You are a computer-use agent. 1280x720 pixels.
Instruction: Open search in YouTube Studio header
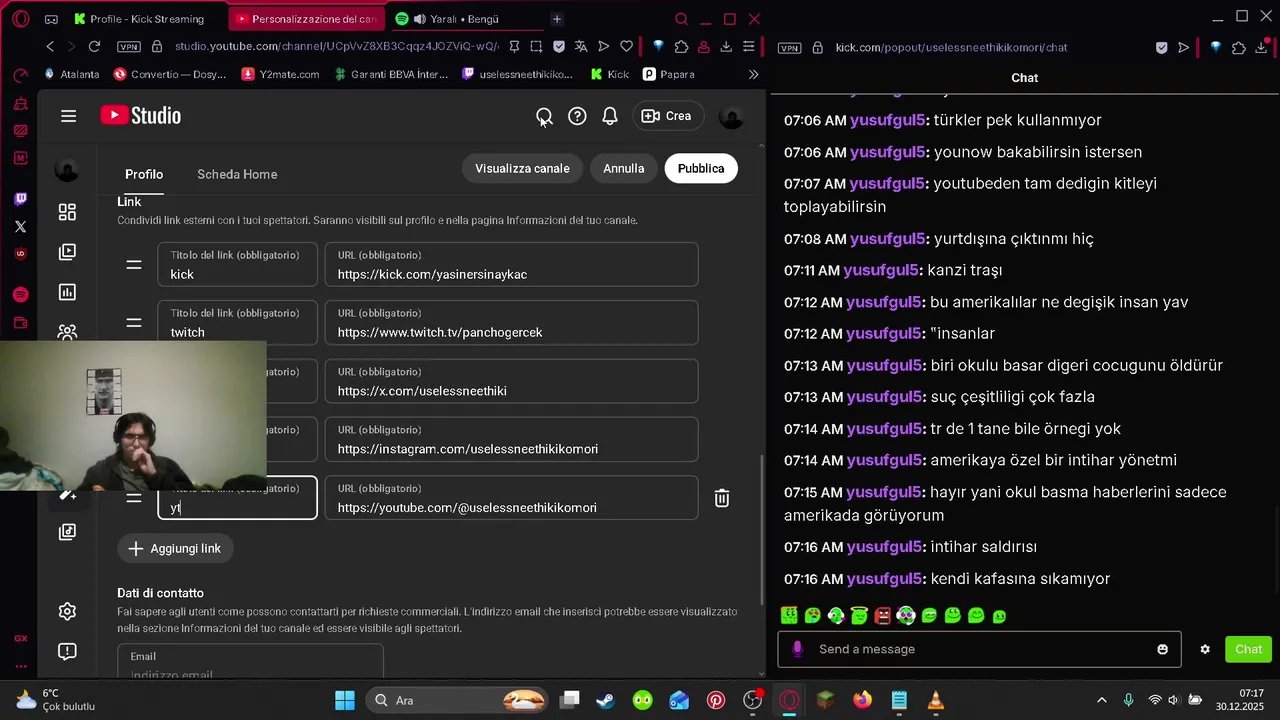click(544, 116)
